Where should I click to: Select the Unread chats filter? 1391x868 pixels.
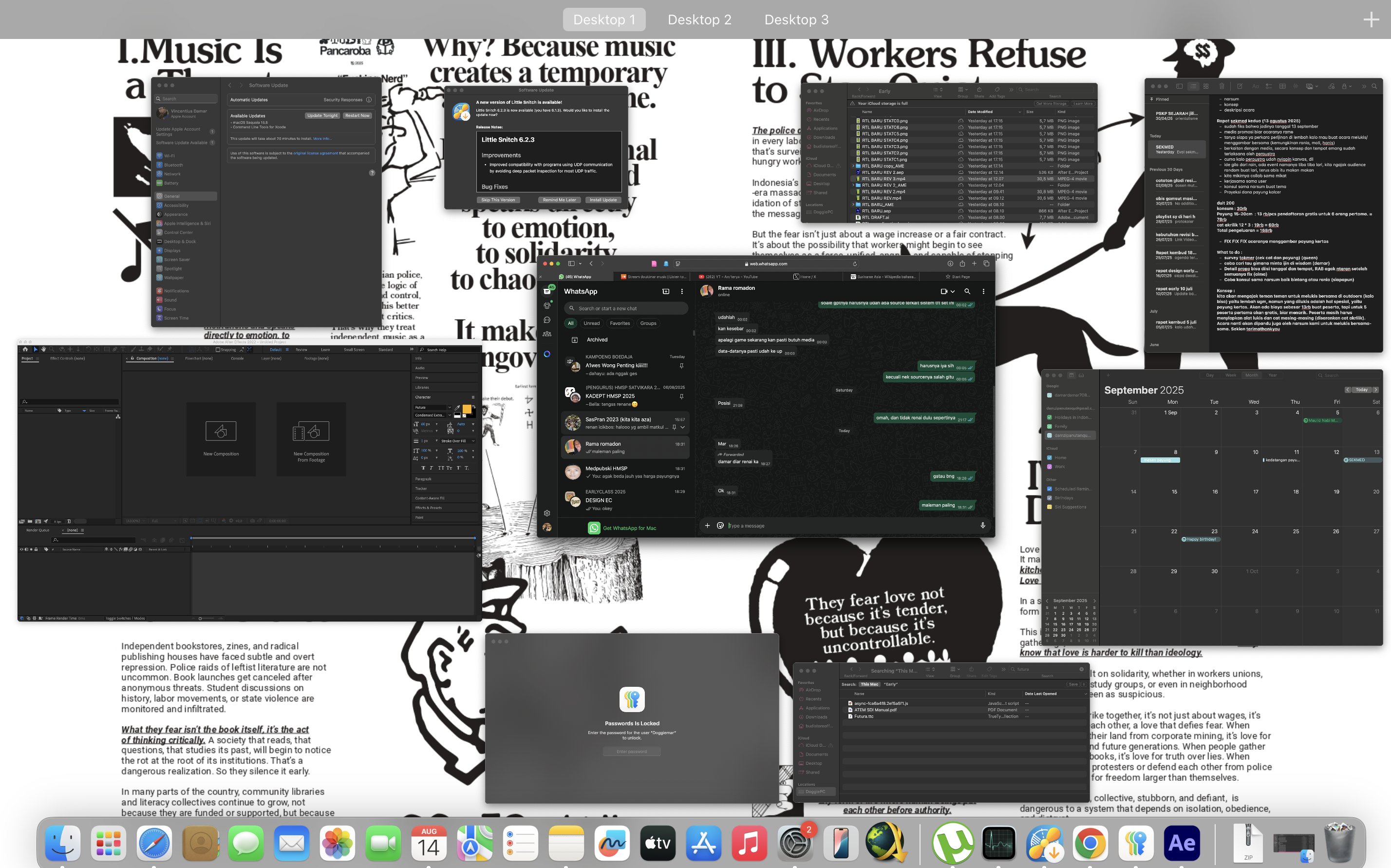pos(591,323)
